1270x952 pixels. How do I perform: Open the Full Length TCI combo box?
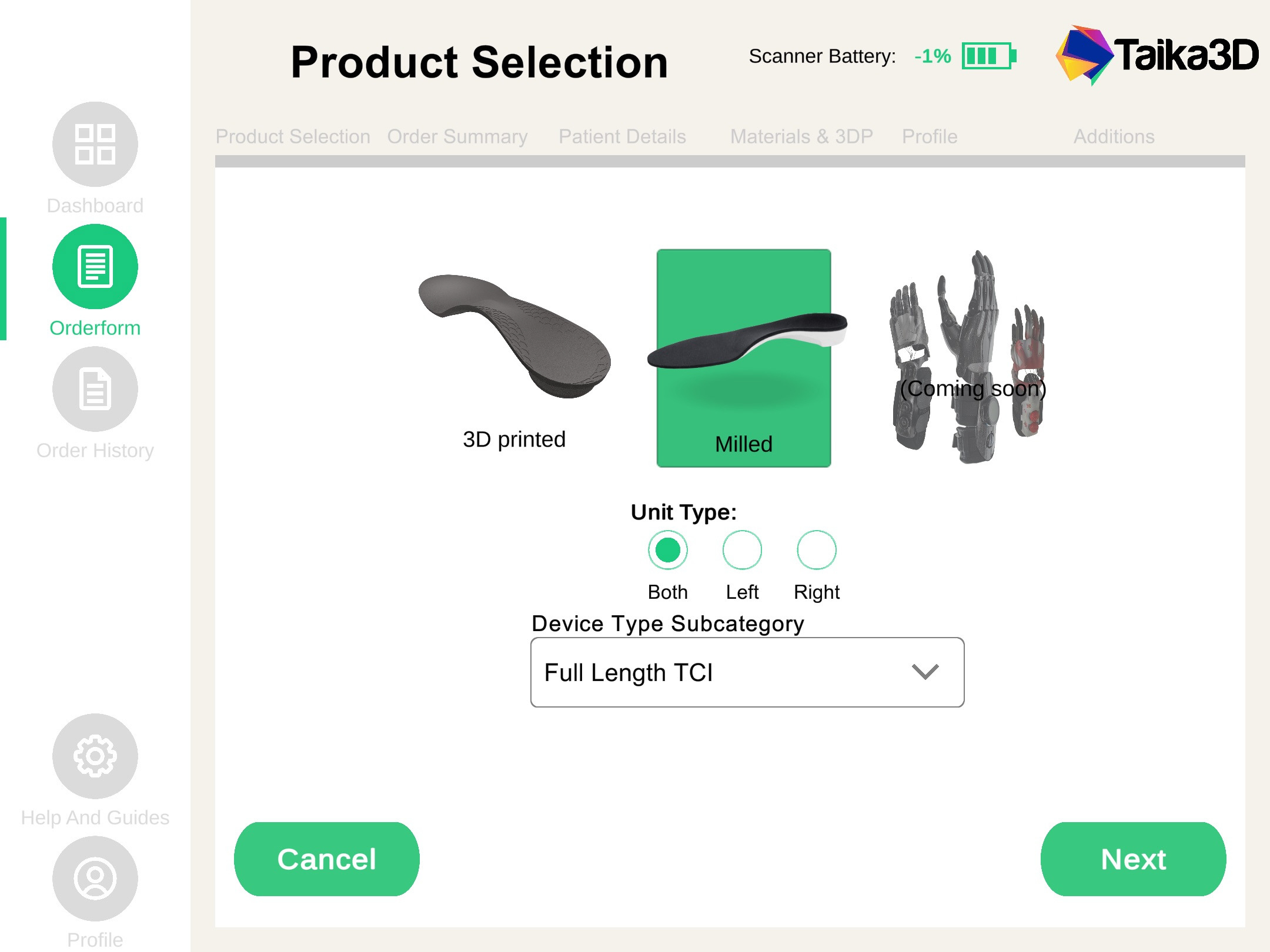point(747,672)
